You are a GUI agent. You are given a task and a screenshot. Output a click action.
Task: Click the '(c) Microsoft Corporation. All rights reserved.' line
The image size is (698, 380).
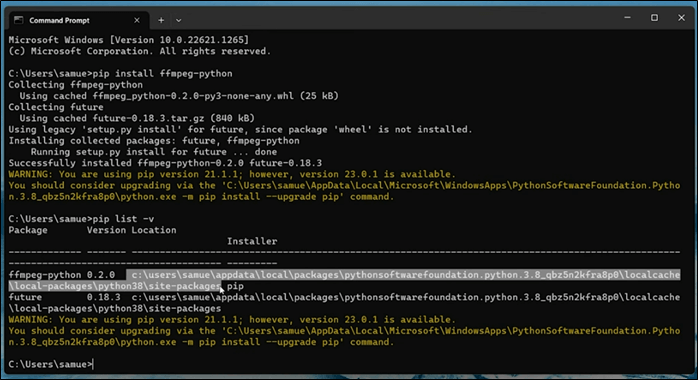pyautogui.click(x=140, y=51)
